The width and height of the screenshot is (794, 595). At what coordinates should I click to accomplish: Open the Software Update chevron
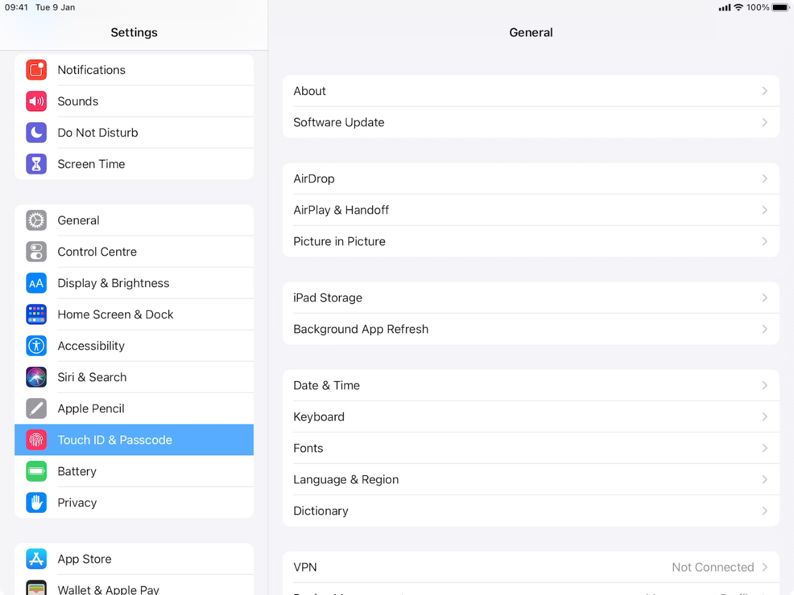[x=765, y=123]
